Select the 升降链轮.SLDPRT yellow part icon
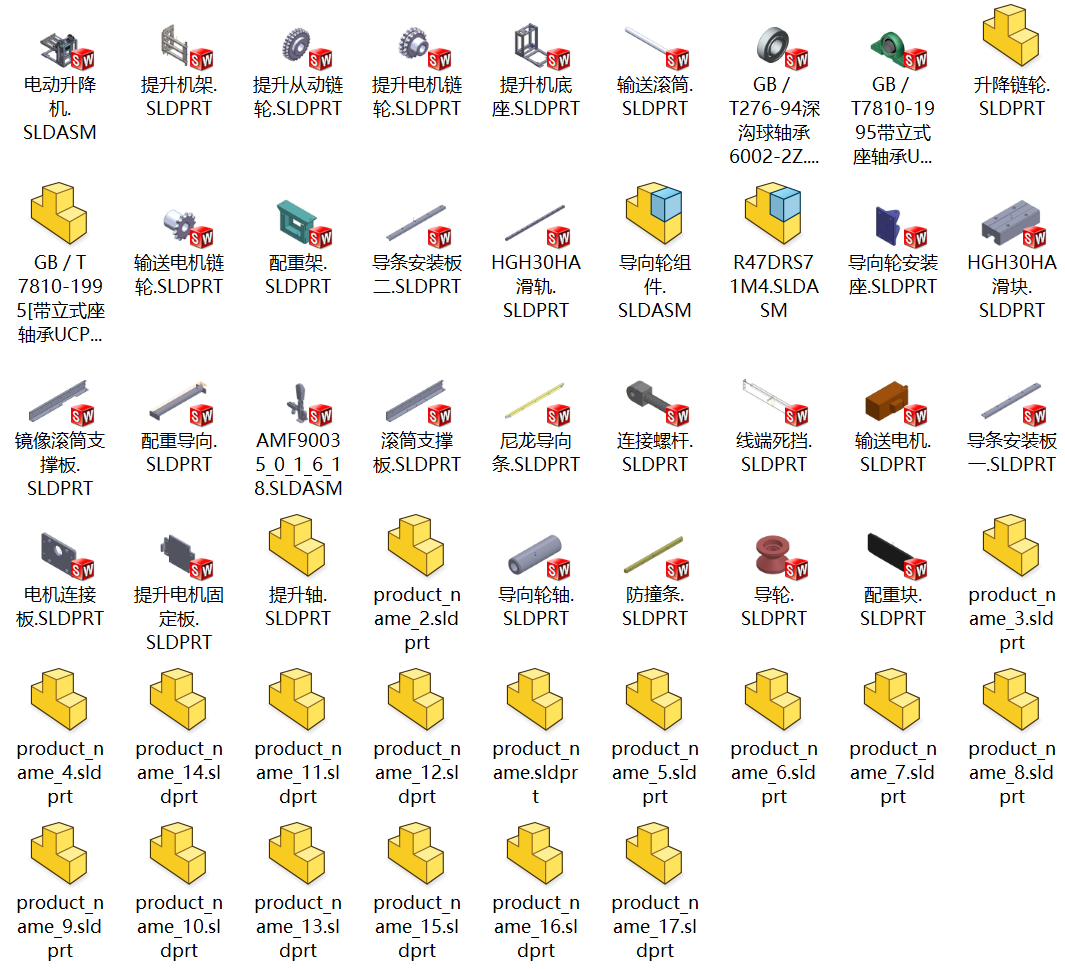The width and height of the screenshot is (1065, 969). (1011, 36)
